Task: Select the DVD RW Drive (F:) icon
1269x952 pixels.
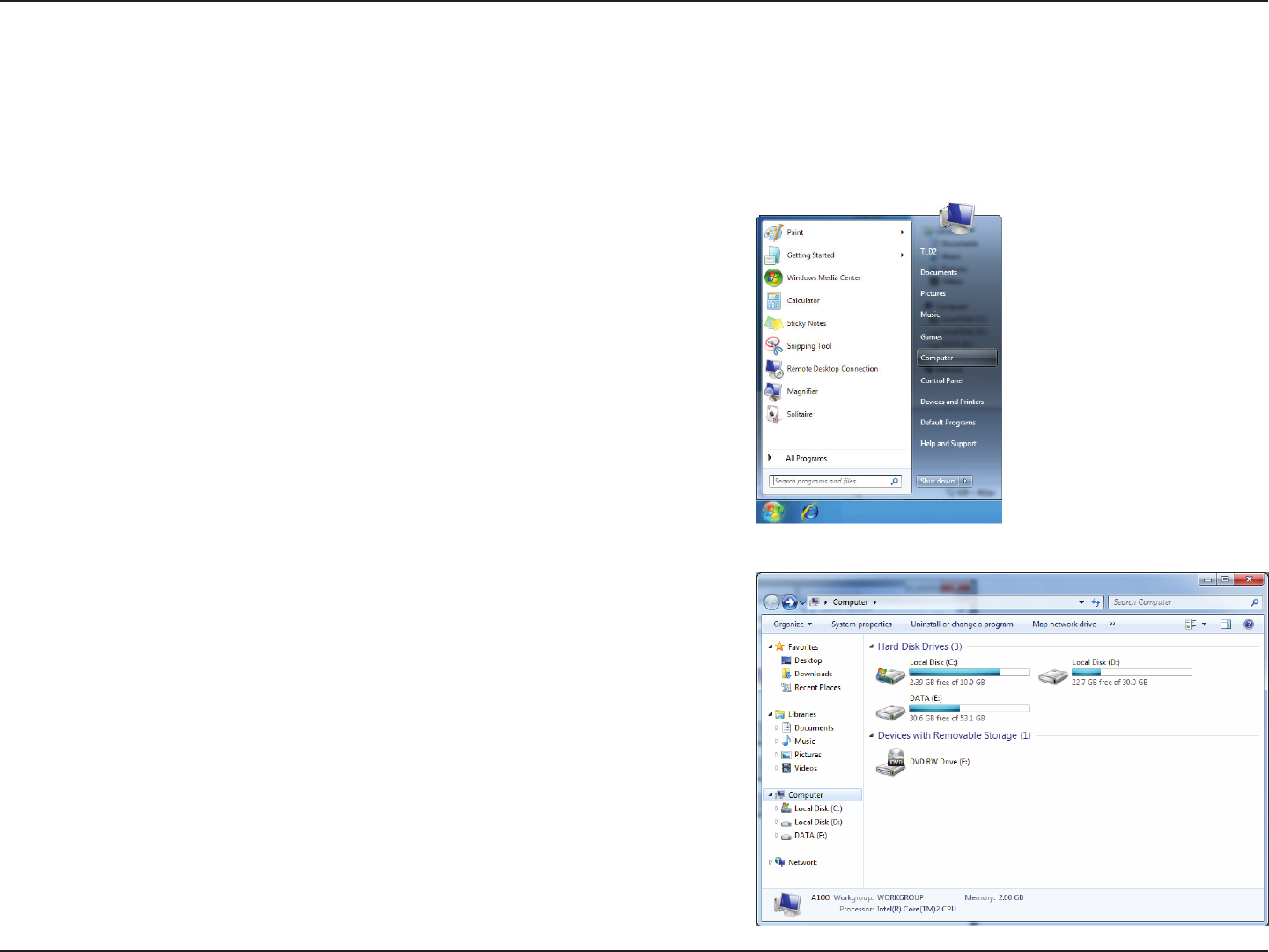Action: tap(890, 763)
